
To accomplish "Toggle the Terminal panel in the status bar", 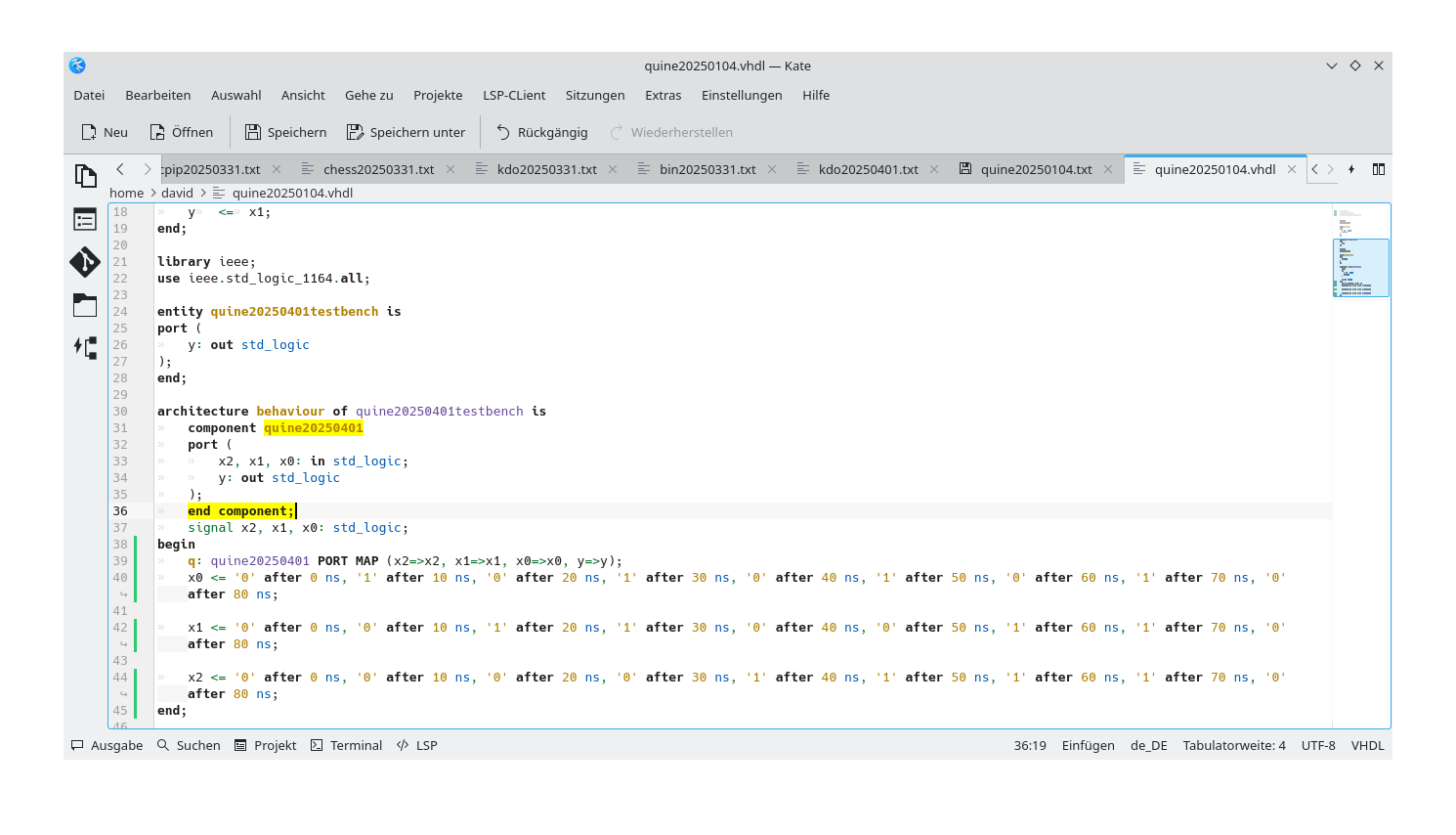I will click(346, 745).
